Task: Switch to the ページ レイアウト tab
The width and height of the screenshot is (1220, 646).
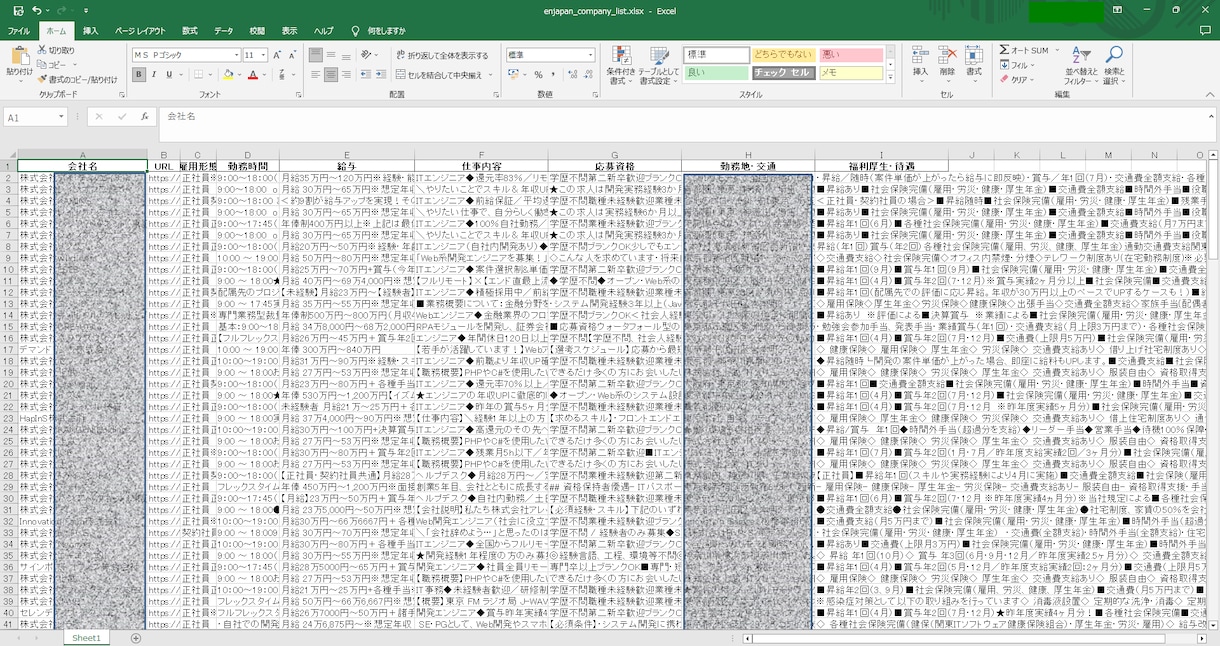Action: coord(140,31)
